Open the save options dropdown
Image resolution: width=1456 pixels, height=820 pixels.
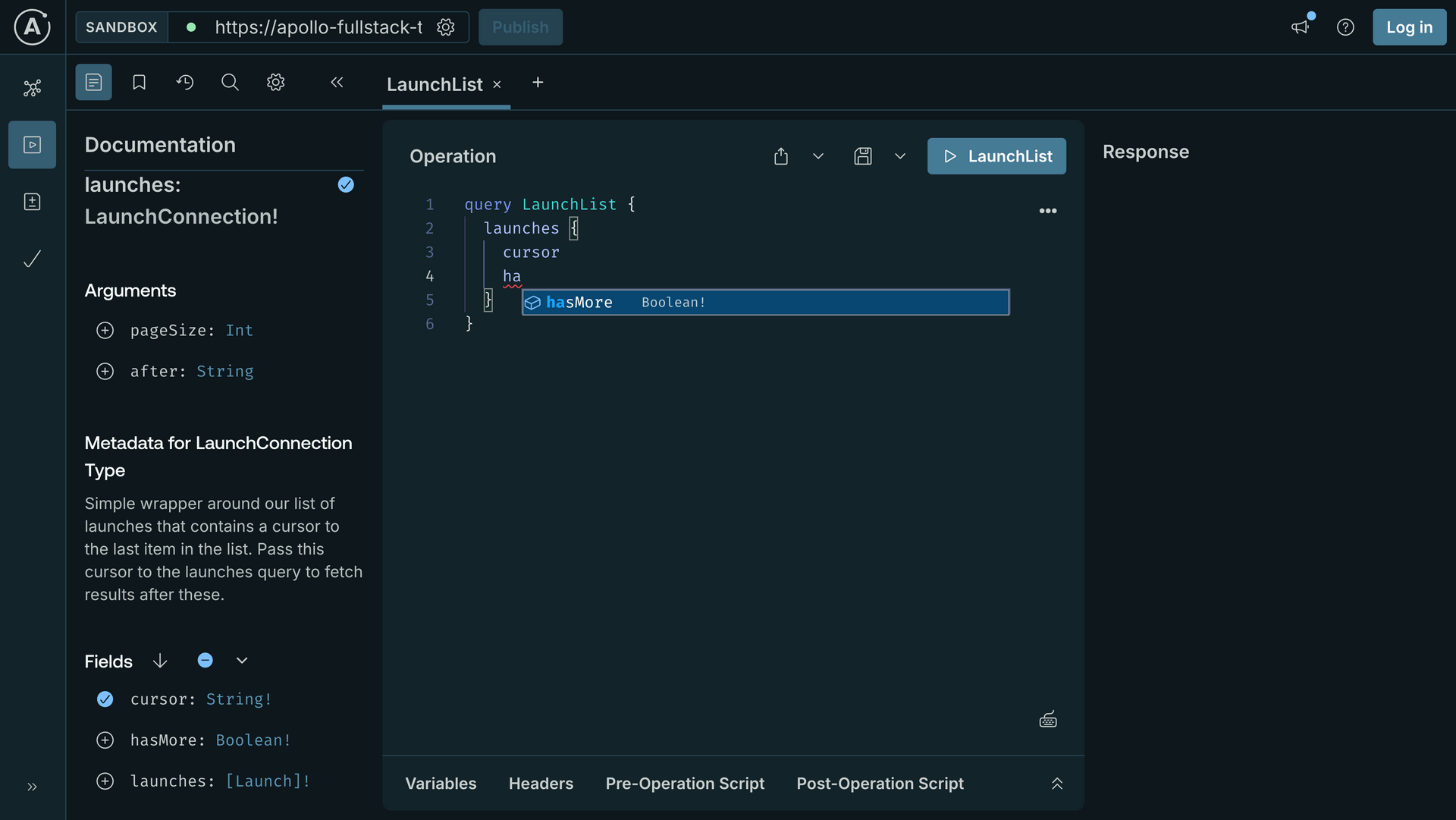(900, 156)
